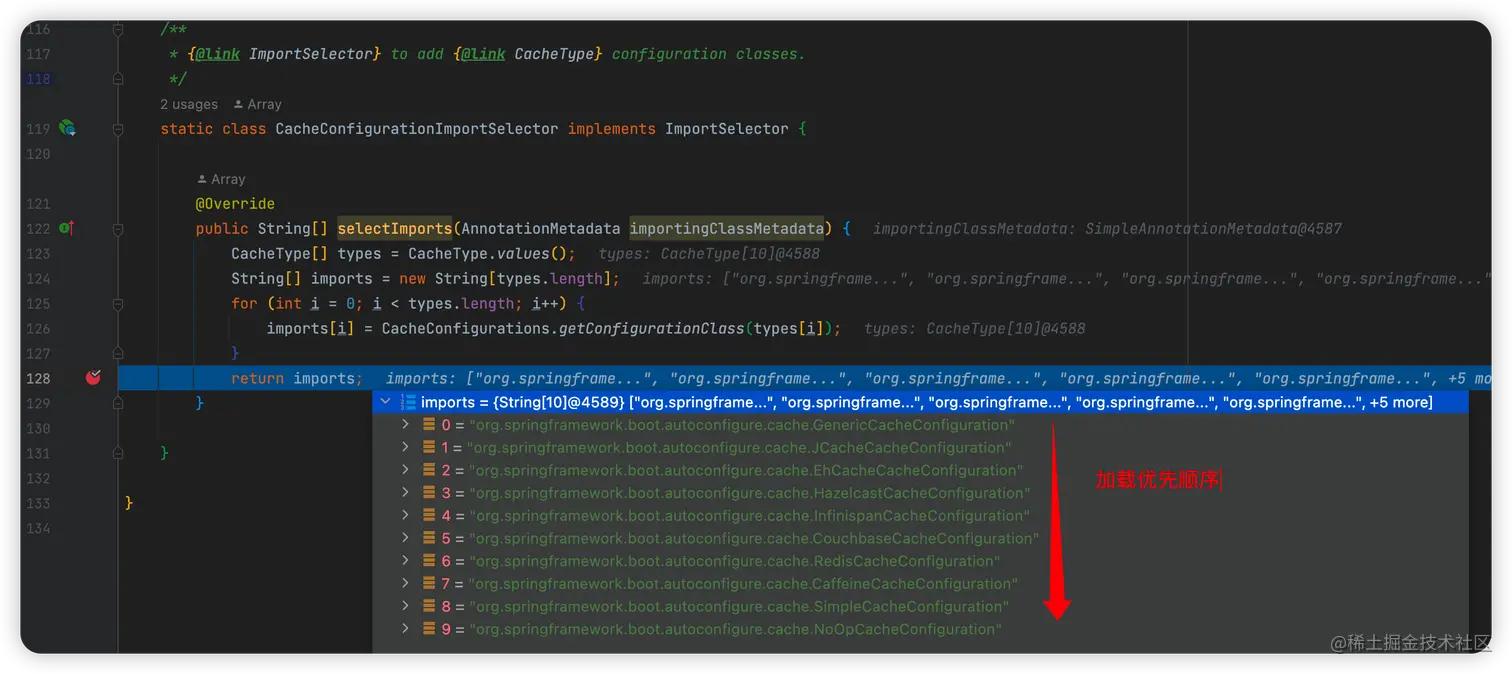Click the element icon of index 5
The width and height of the screenshot is (1512, 674).
point(429,538)
